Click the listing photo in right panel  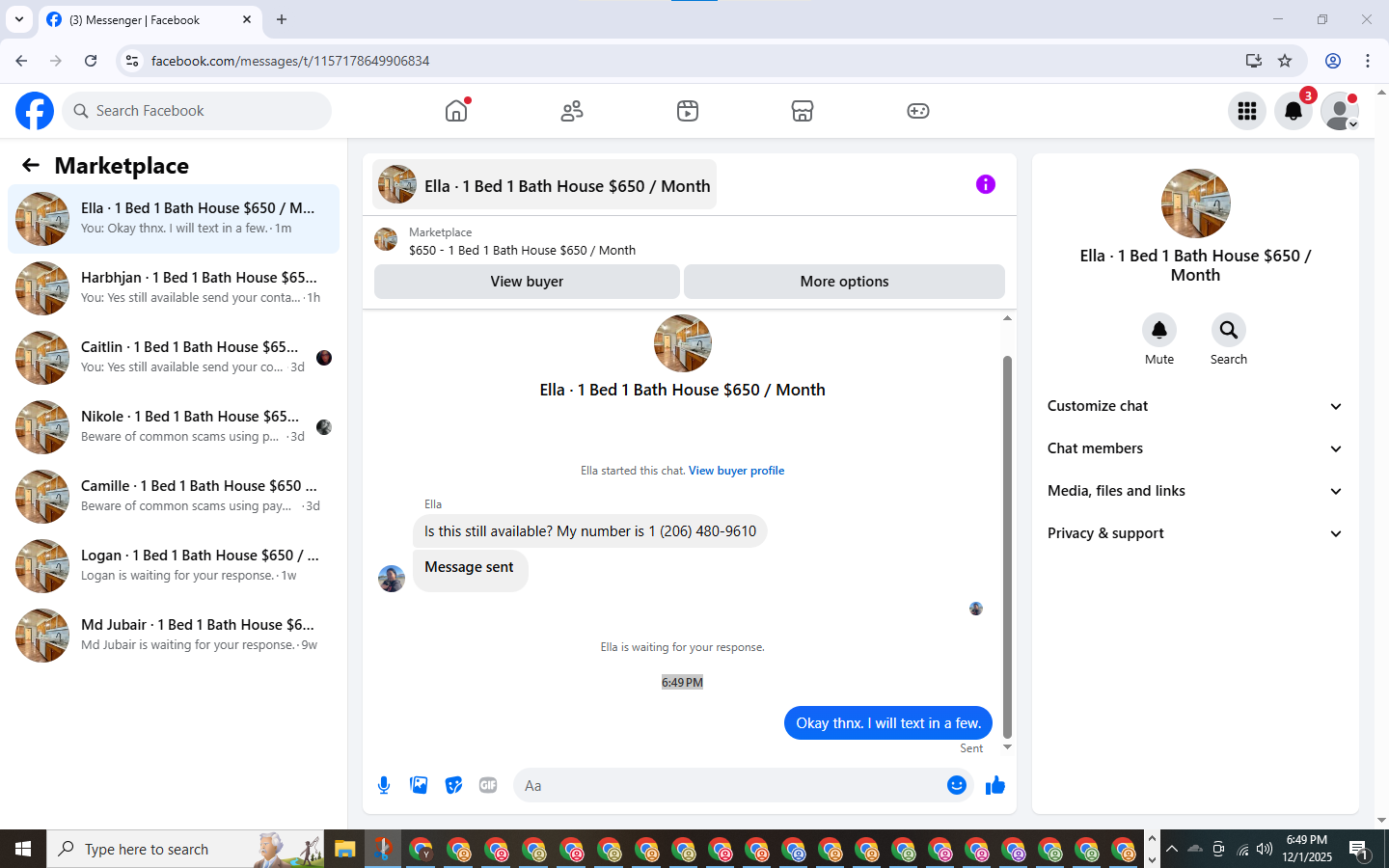[x=1196, y=203]
